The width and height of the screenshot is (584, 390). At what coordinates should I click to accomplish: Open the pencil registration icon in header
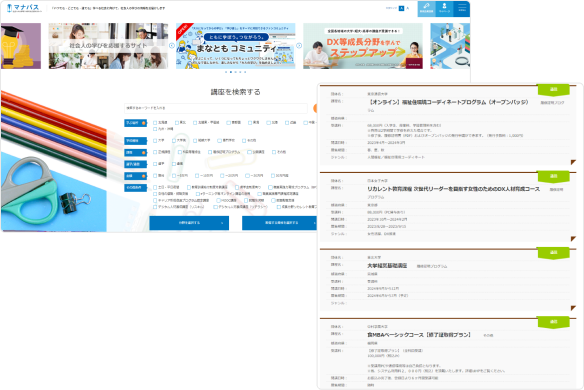tap(426, 8)
